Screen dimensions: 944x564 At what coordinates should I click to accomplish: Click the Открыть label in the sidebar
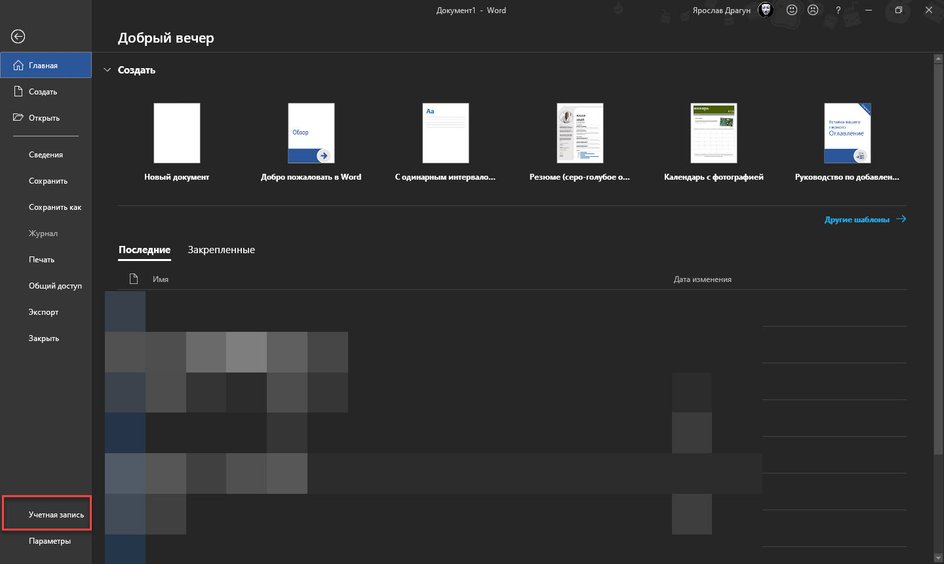coord(44,118)
